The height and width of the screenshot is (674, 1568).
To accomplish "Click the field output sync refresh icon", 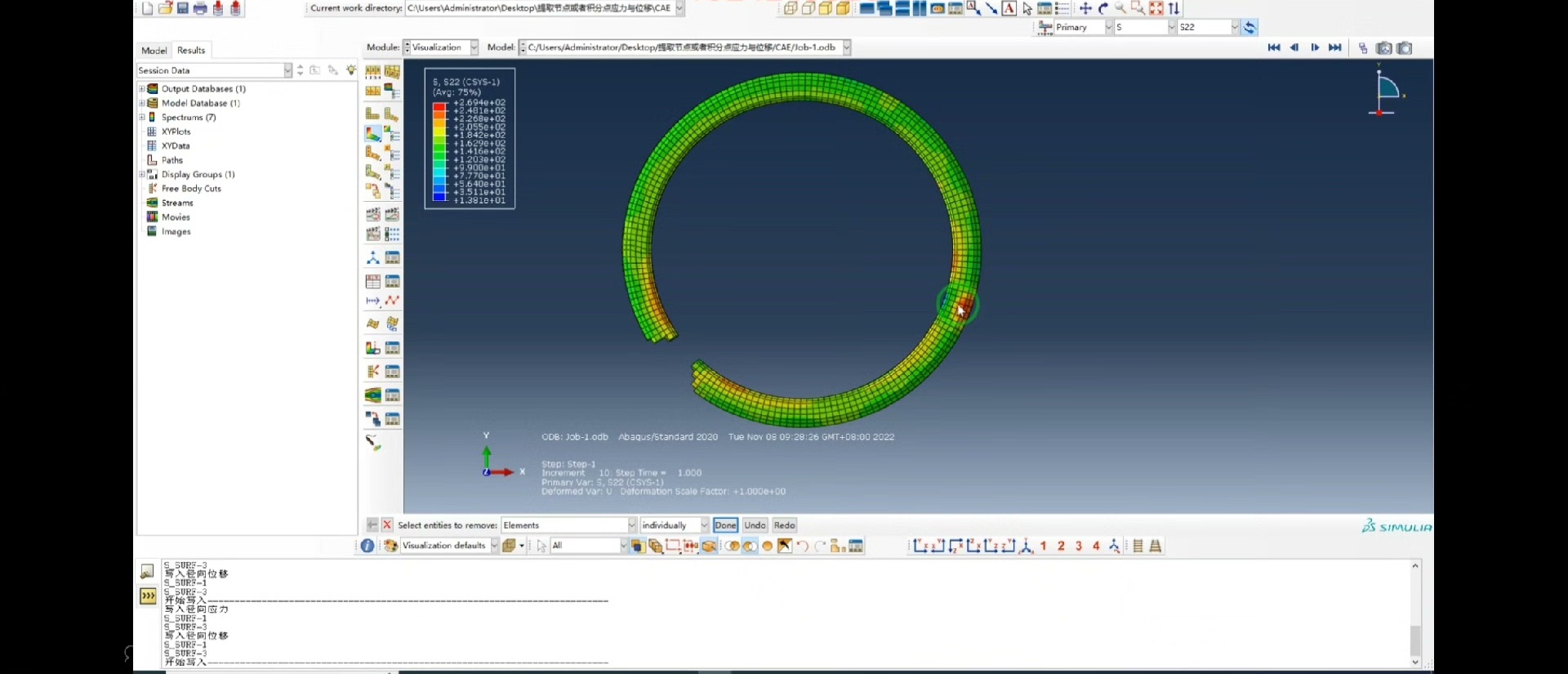I will (1249, 27).
